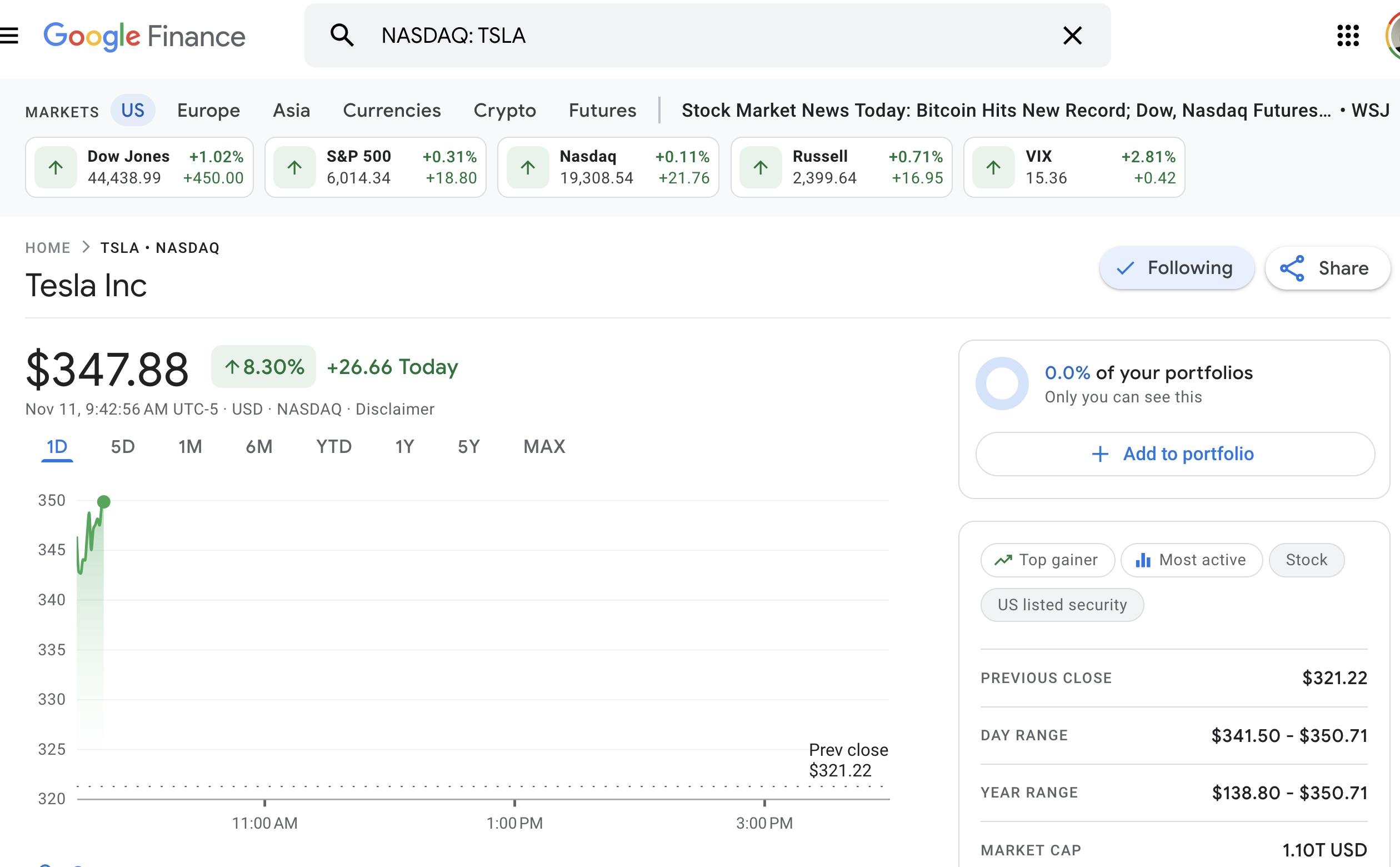Select the MAX chart range

[544, 447]
